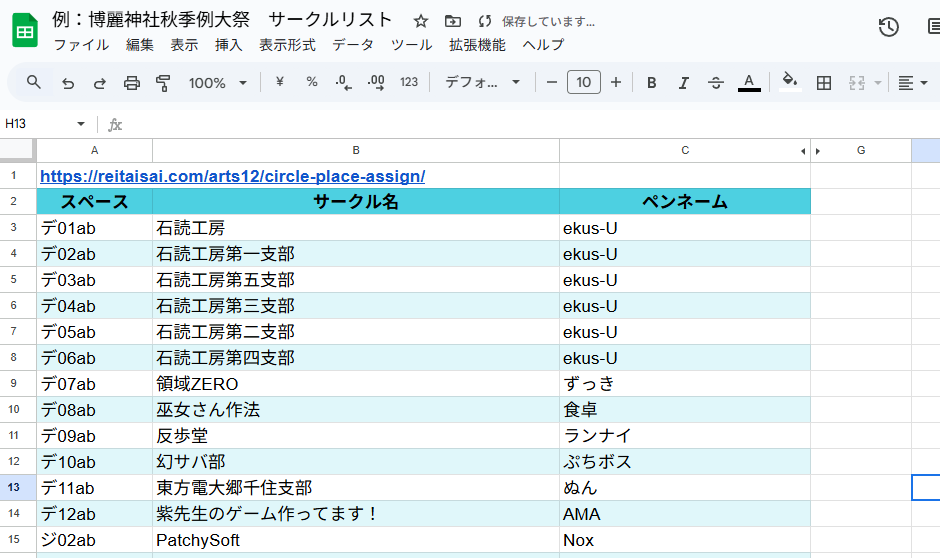
Task: Open the 拡張機能 menu
Action: 477,45
